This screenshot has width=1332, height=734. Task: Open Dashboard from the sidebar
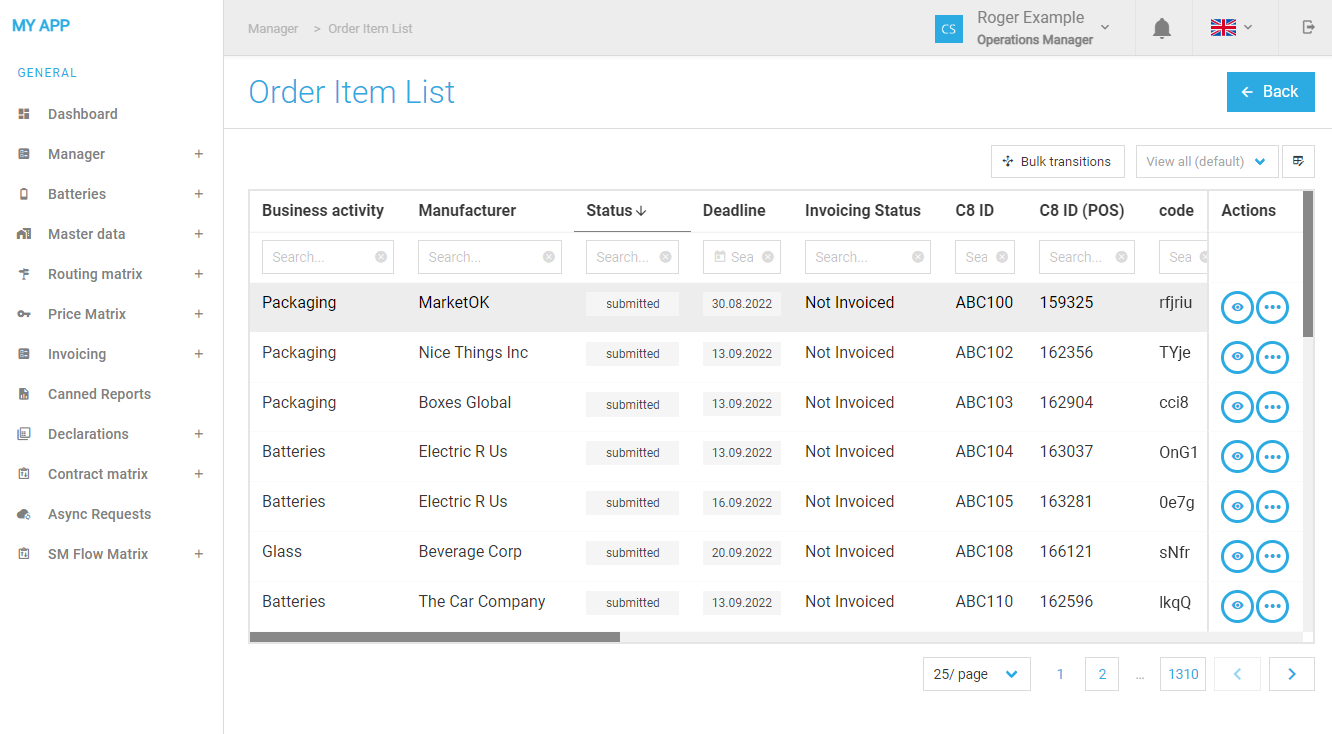(82, 114)
